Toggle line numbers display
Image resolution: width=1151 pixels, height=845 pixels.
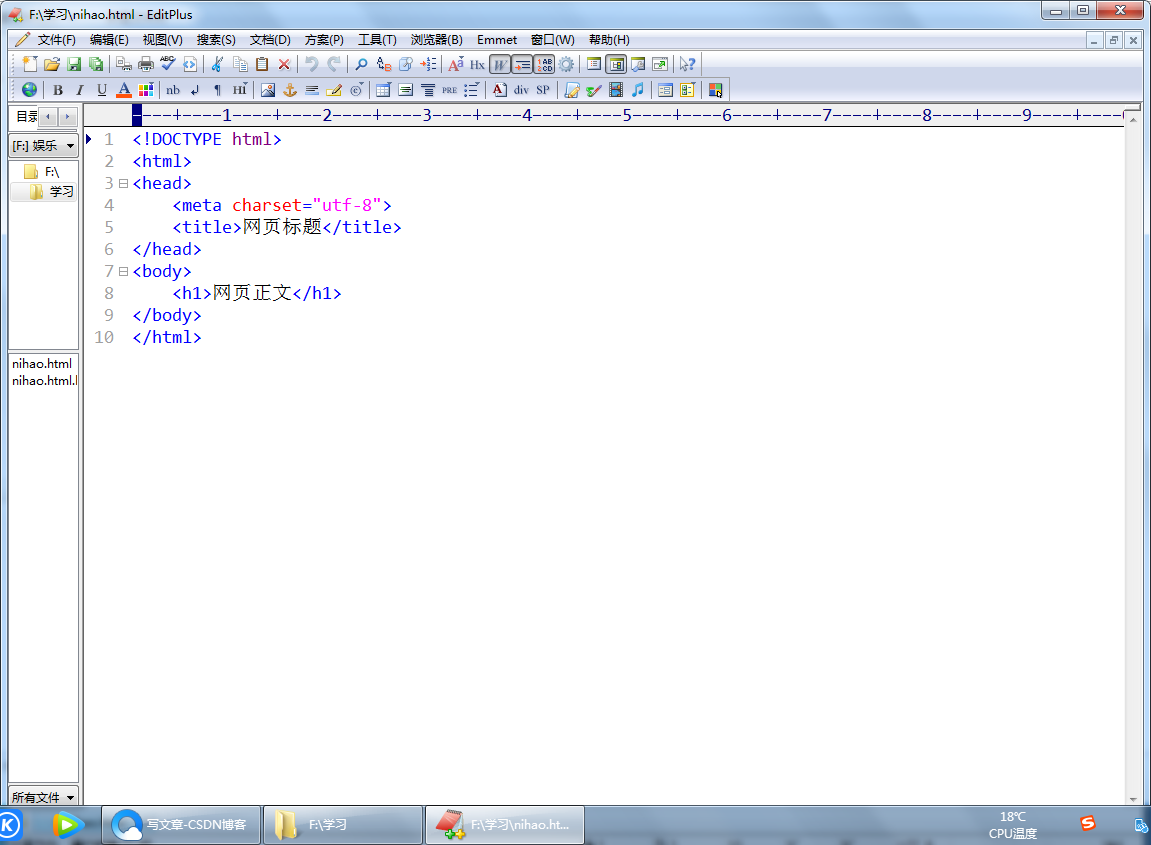coord(544,65)
